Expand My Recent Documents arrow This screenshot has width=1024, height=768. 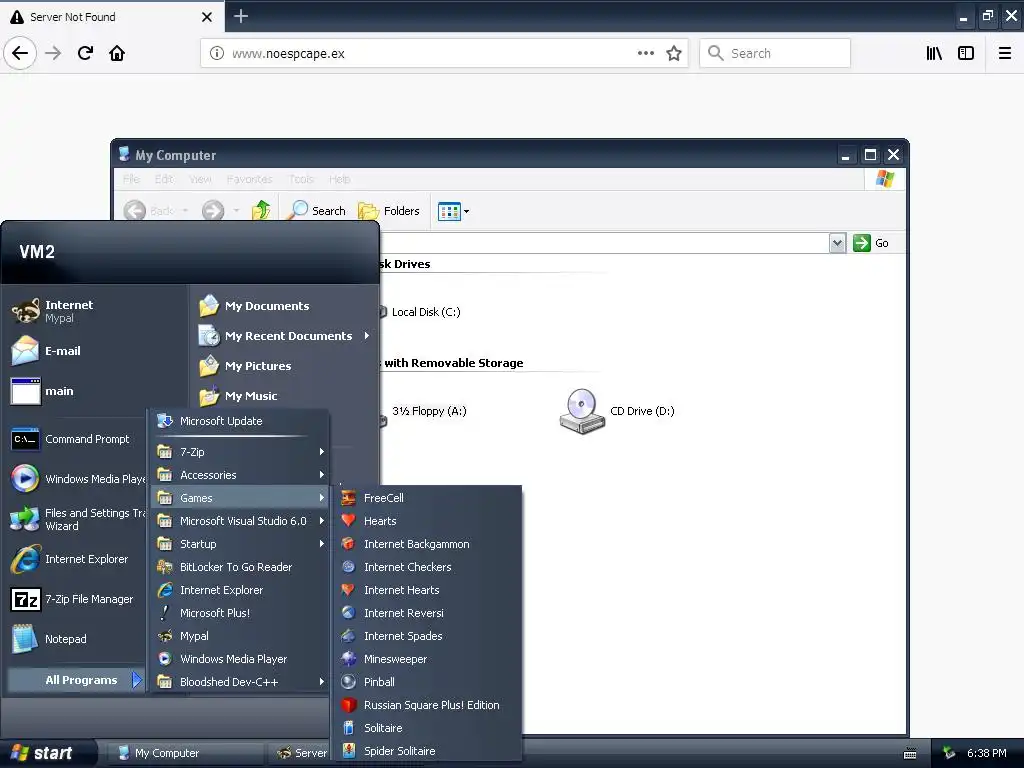coord(367,336)
